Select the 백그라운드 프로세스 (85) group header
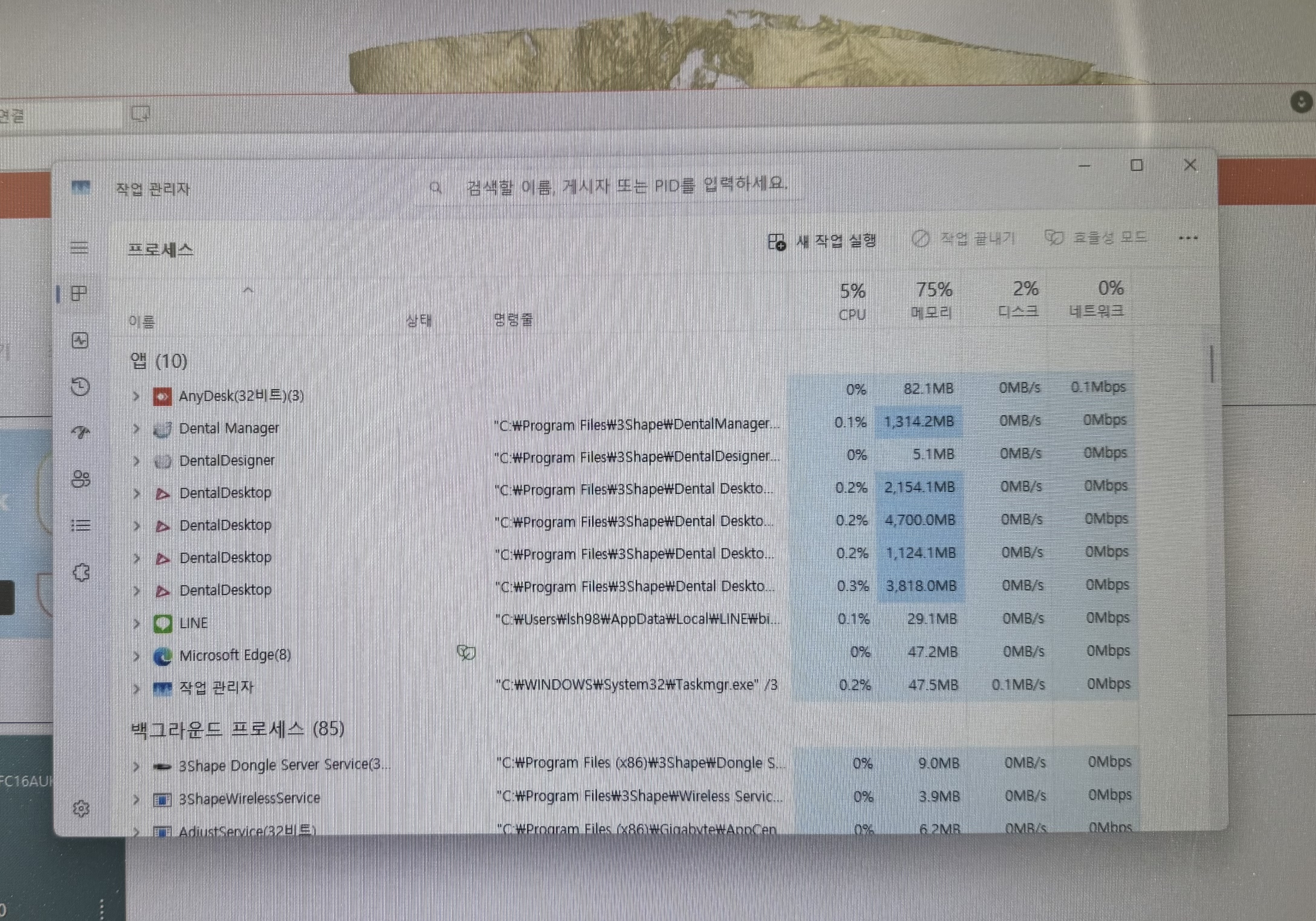Viewport: 1316px width, 921px height. point(237,729)
